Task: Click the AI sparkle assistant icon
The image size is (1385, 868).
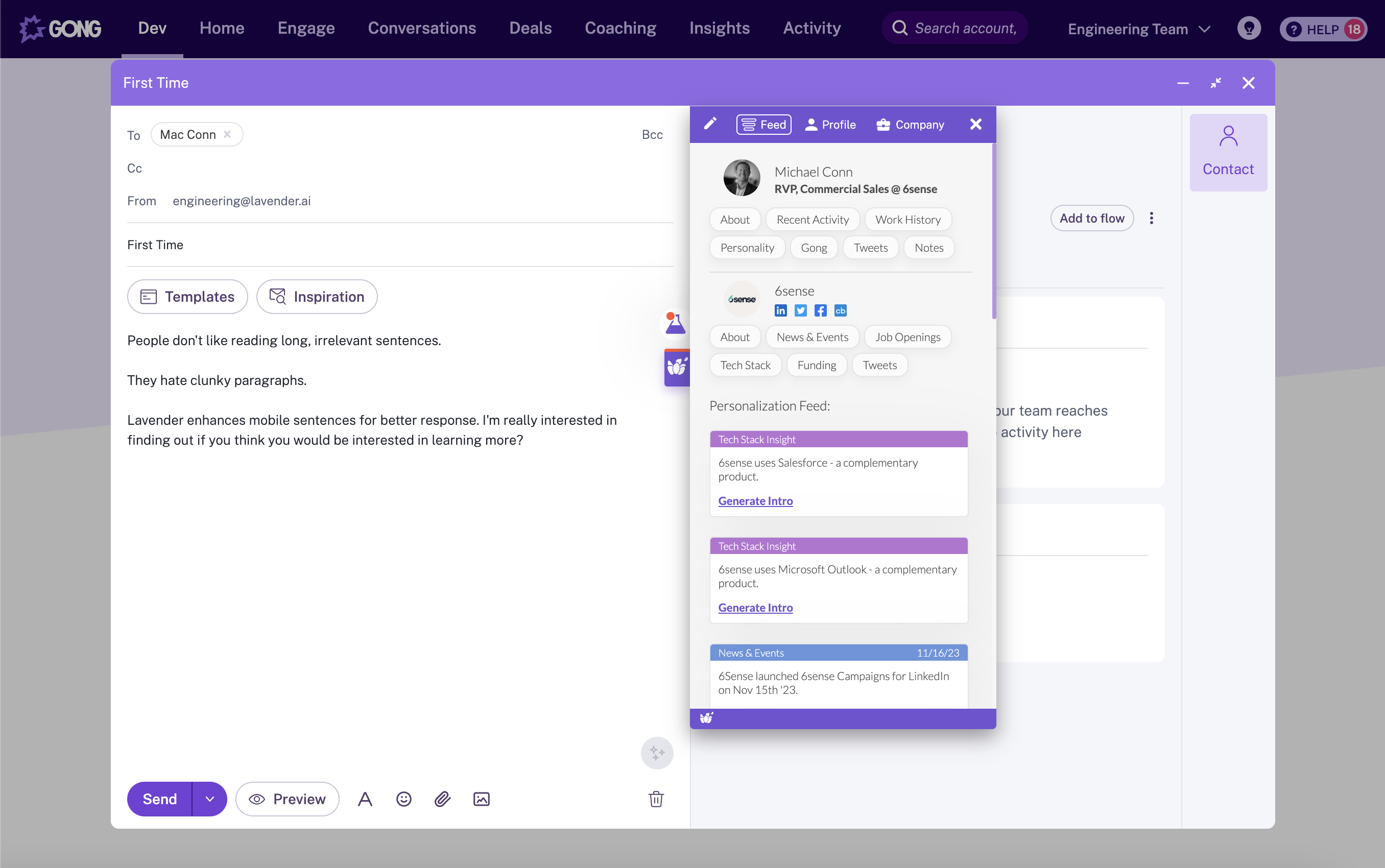Action: (x=656, y=753)
